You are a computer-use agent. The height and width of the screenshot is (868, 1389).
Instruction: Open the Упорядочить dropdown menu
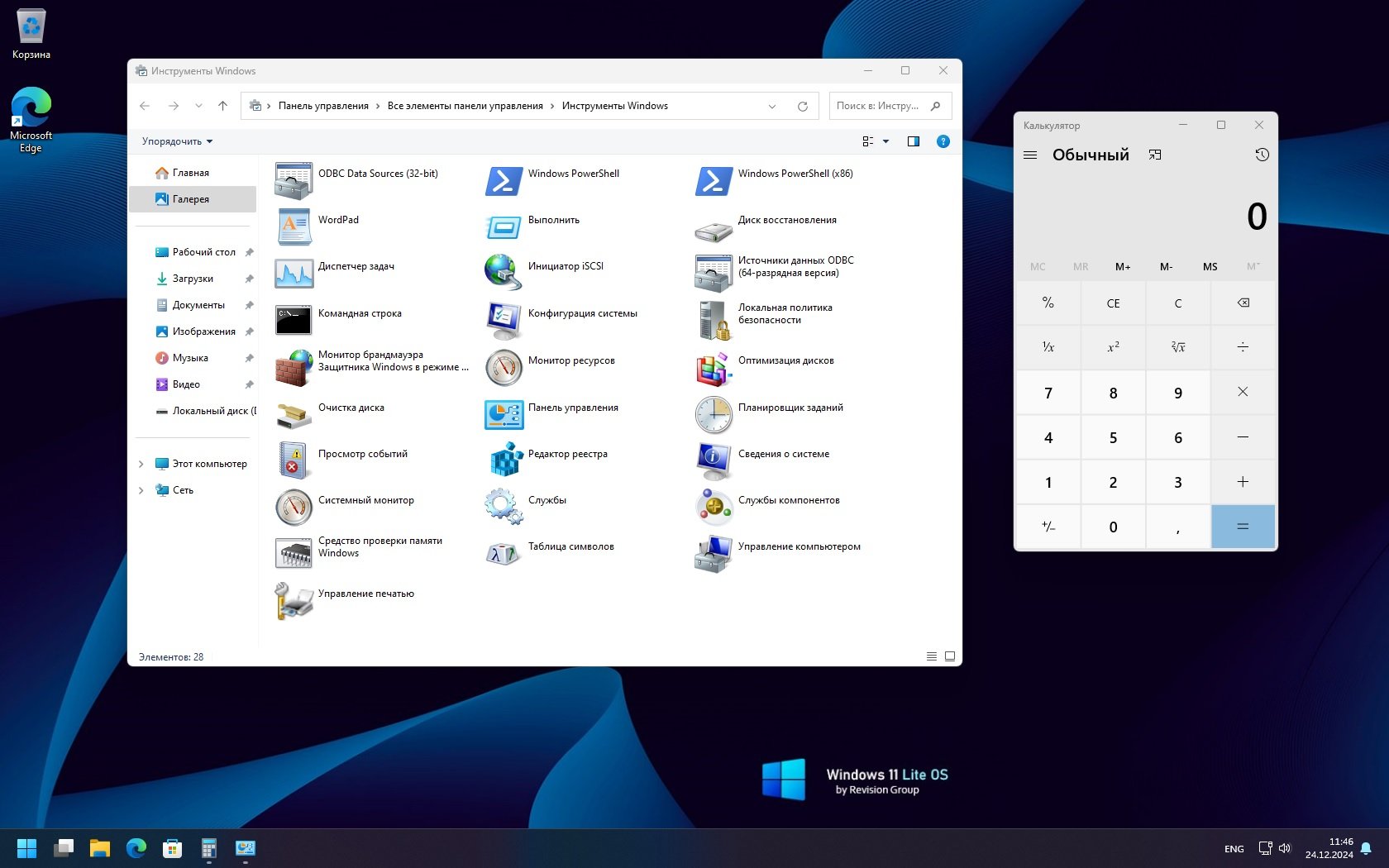[x=177, y=141]
